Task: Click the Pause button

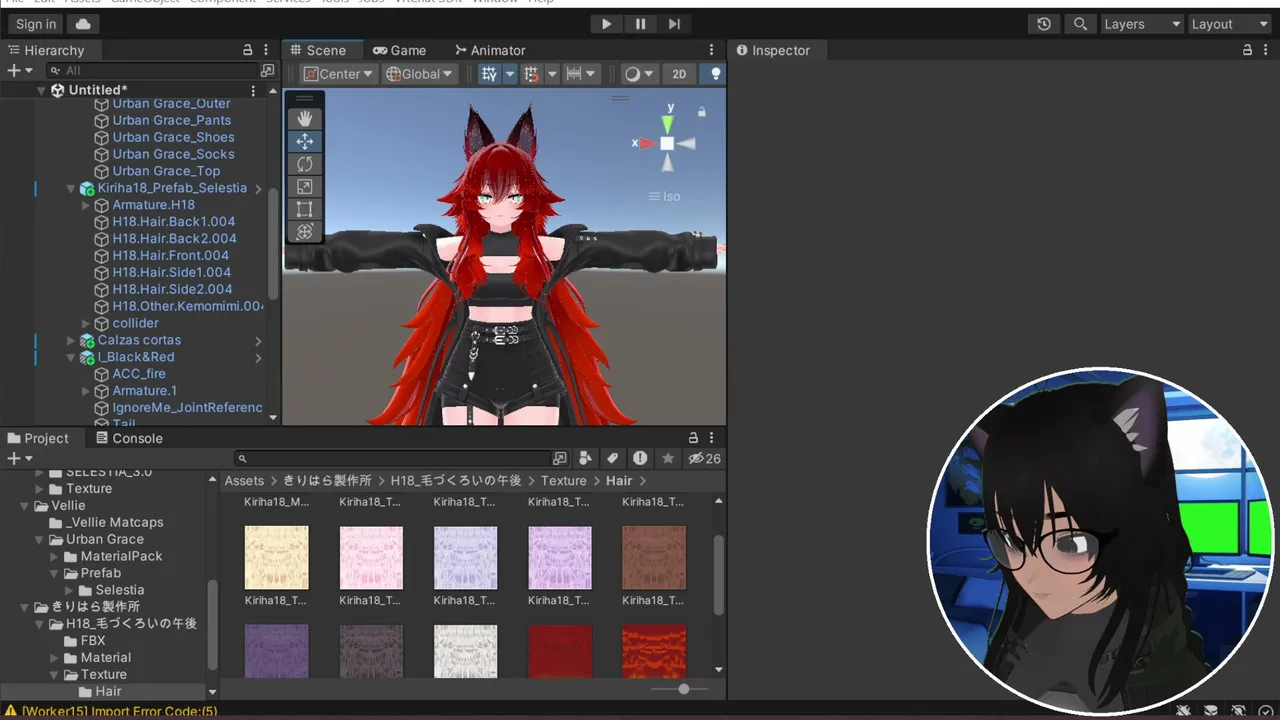Action: tap(640, 24)
